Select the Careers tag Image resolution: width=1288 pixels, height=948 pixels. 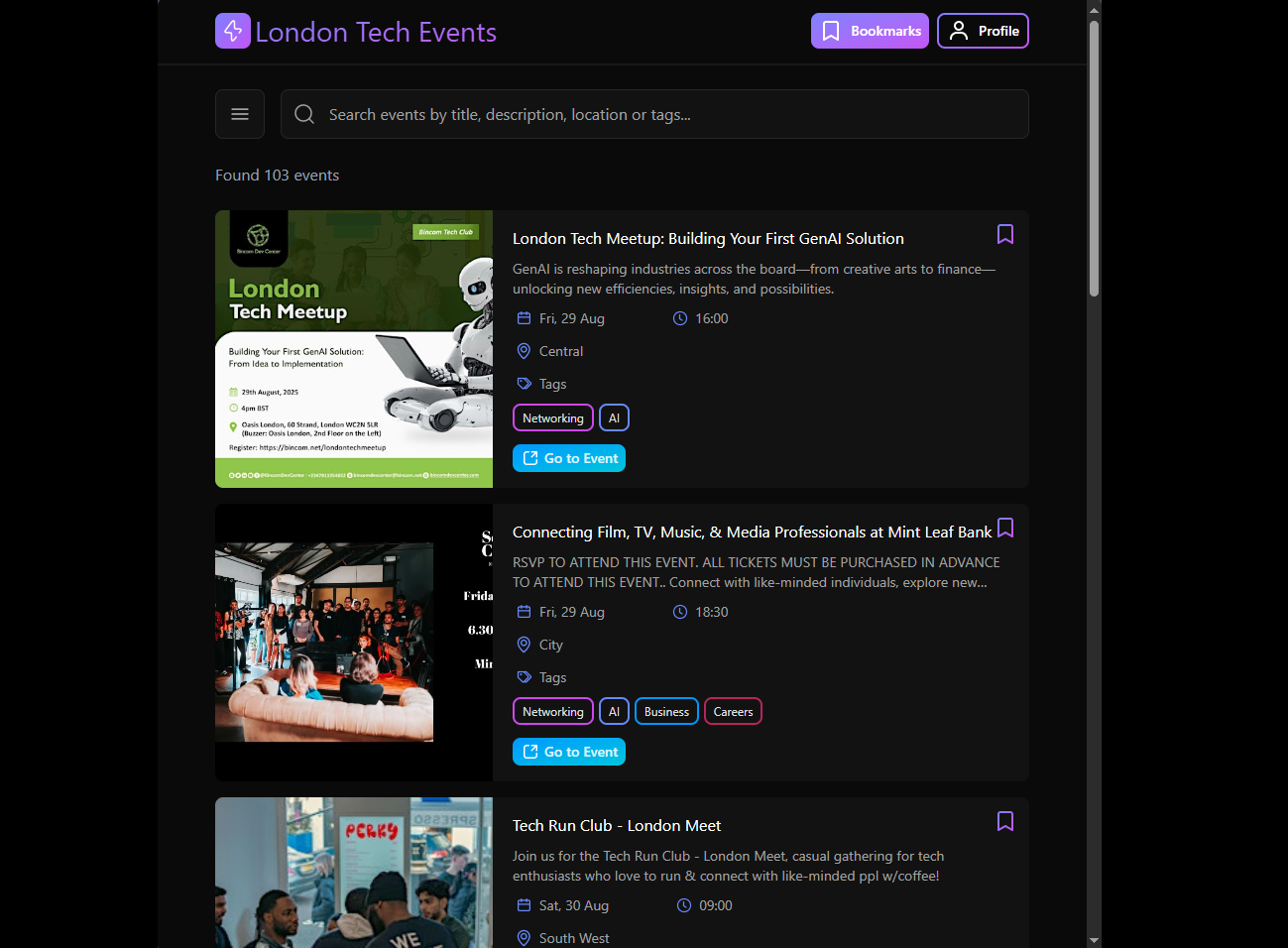pyautogui.click(x=733, y=712)
